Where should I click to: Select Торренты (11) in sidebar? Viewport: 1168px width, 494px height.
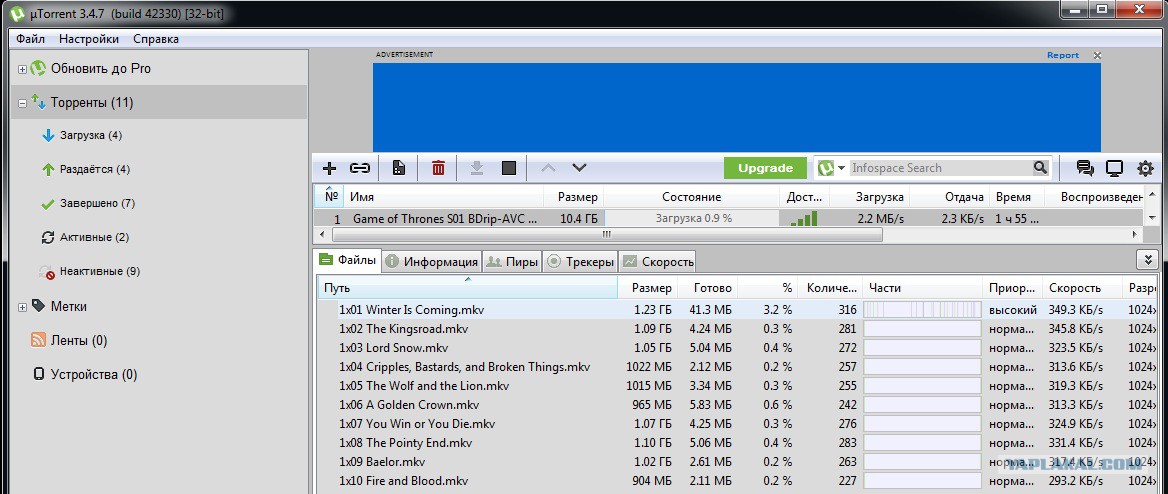point(92,103)
